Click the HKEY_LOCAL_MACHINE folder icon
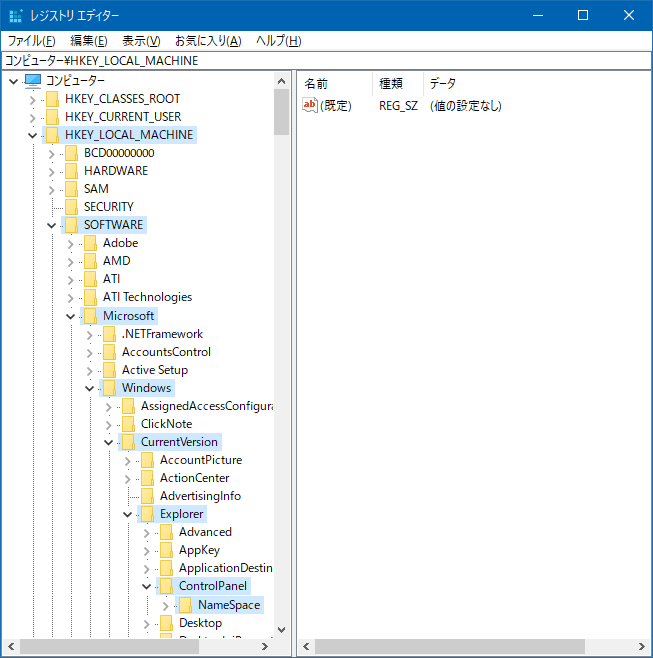The image size is (653, 658). [x=52, y=135]
